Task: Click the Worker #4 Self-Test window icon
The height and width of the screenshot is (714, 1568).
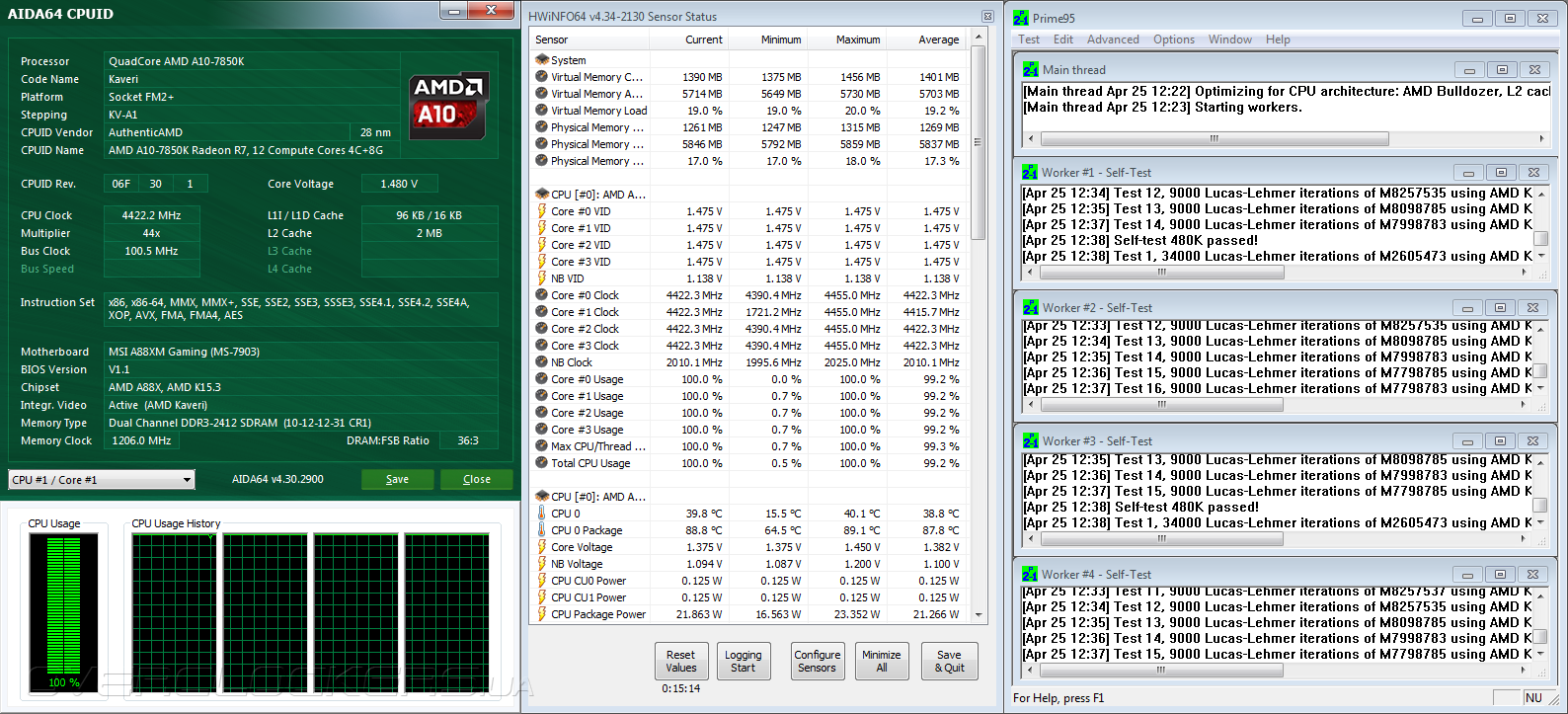Action: click(1030, 574)
